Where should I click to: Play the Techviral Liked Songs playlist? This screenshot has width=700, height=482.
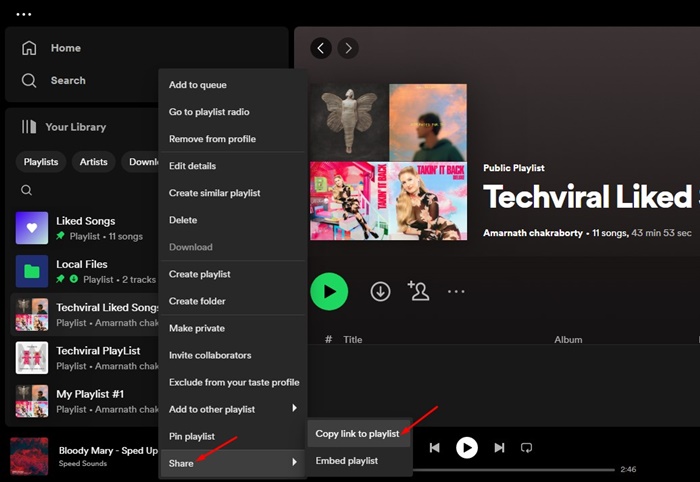point(329,291)
